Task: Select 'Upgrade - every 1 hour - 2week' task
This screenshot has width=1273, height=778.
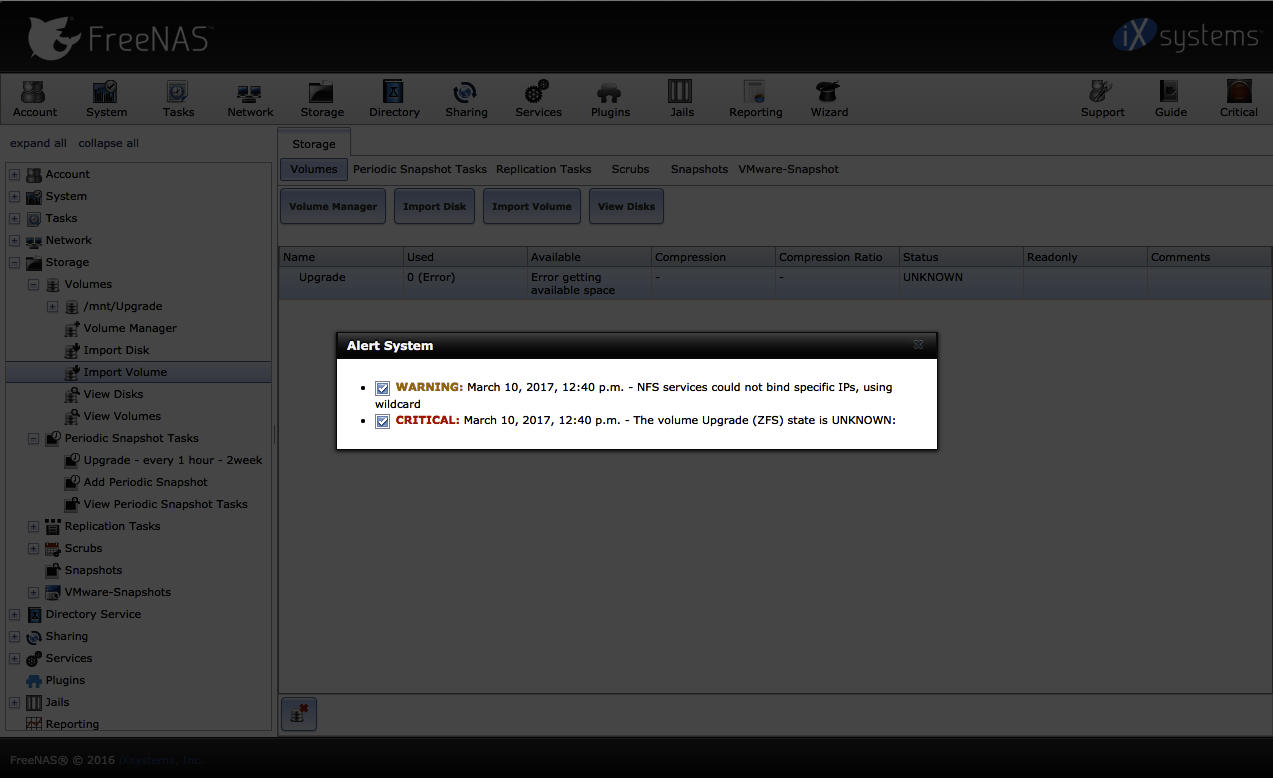Action: tap(173, 460)
